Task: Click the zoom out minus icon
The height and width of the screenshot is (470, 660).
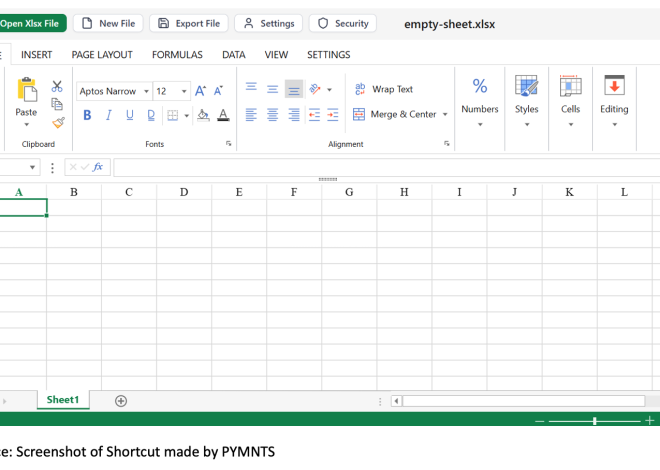Action: click(539, 421)
